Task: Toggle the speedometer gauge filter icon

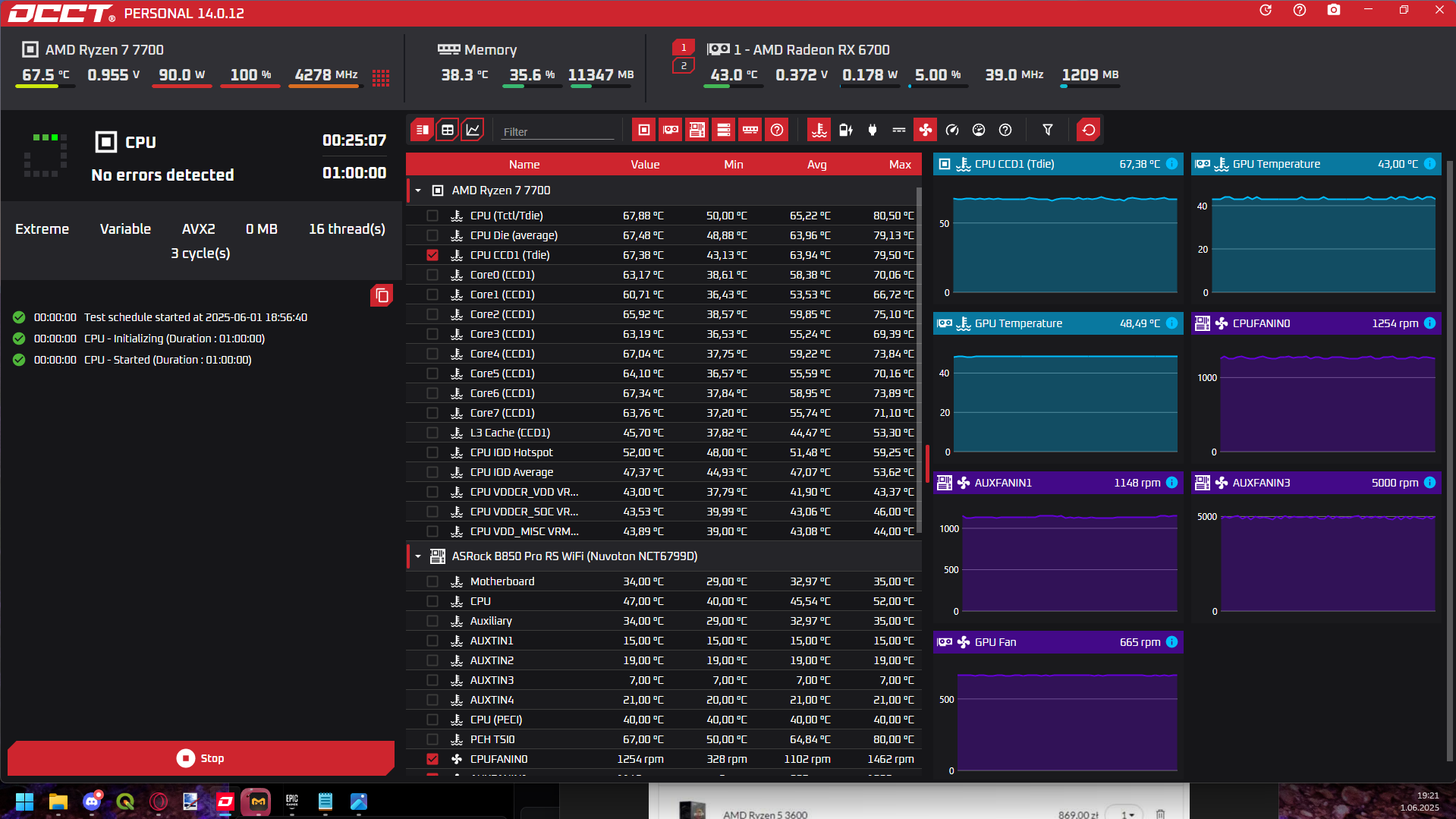Action: [x=952, y=130]
